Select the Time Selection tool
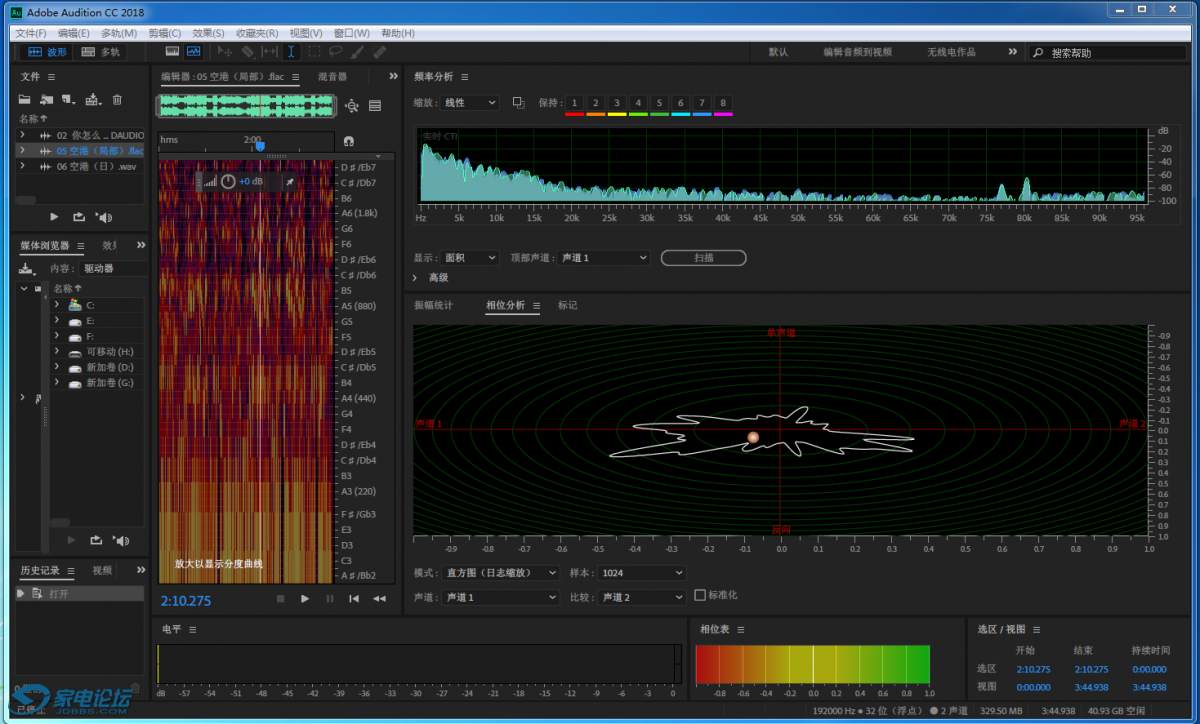This screenshot has width=1200, height=724. tap(292, 51)
